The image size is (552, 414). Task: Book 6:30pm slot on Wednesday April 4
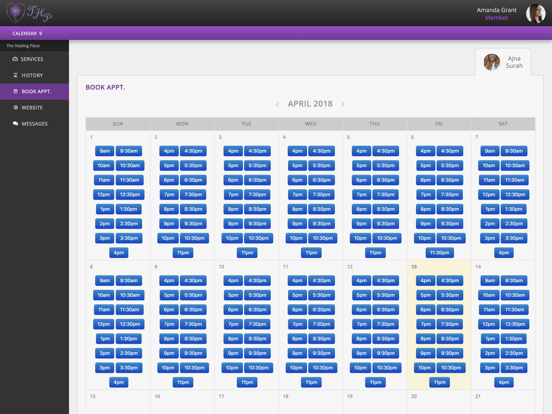[321, 180]
